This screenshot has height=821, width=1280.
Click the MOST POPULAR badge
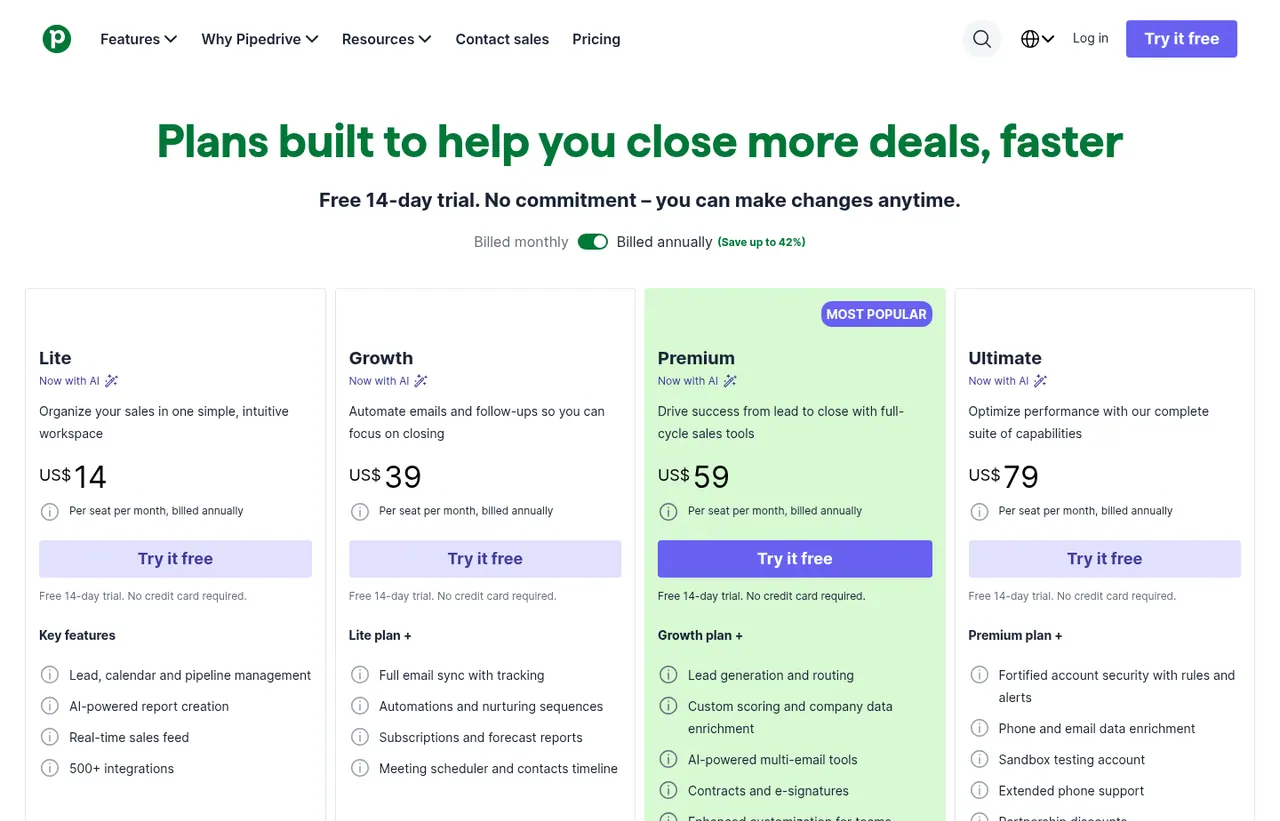(x=877, y=314)
